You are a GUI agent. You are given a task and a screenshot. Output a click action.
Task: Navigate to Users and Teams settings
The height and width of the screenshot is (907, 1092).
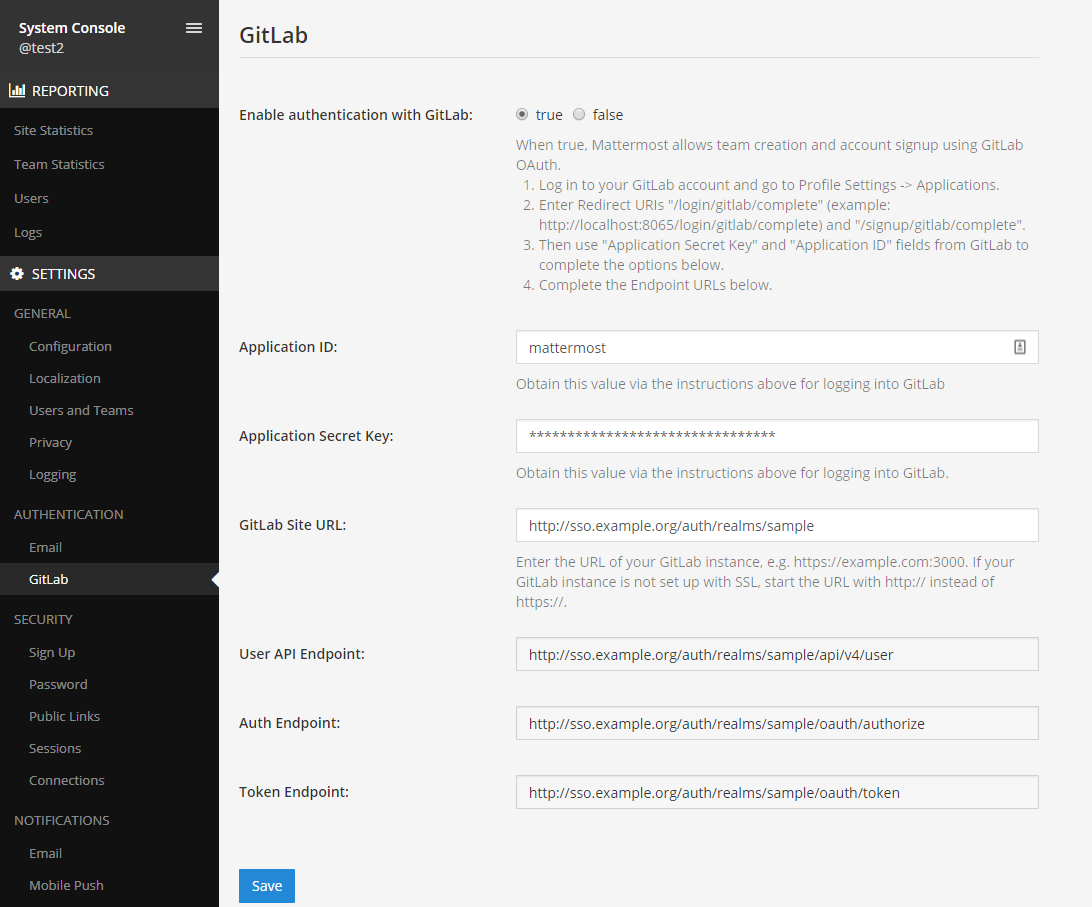(81, 410)
